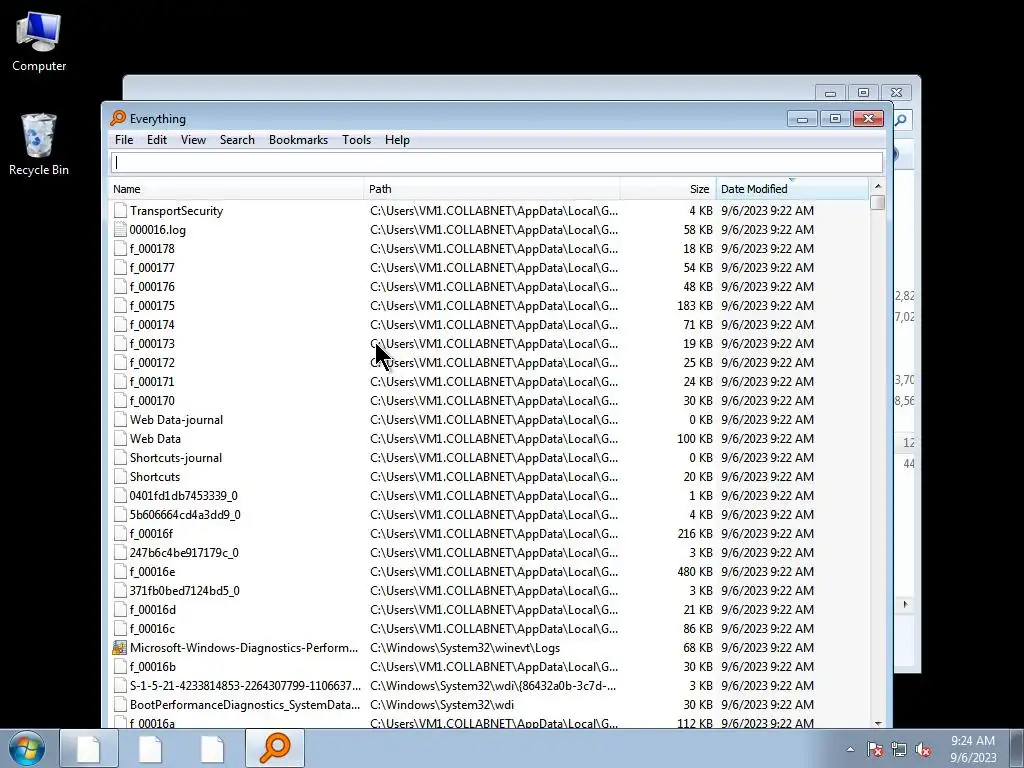Select the file named 0401fd1db7453339_0

pyautogui.click(x=184, y=495)
